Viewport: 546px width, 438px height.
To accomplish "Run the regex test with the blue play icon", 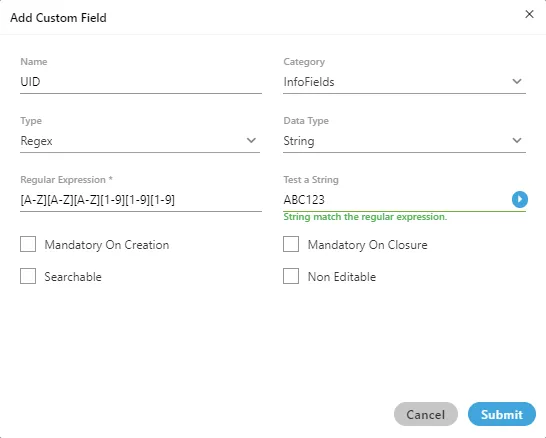I will 520,200.
